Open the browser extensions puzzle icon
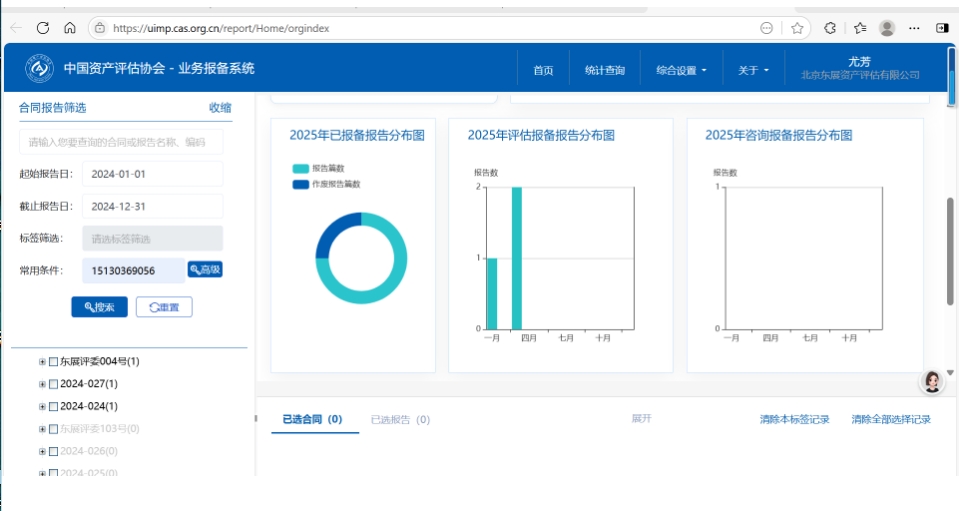This screenshot has height=511, width=960. pyautogui.click(x=830, y=28)
